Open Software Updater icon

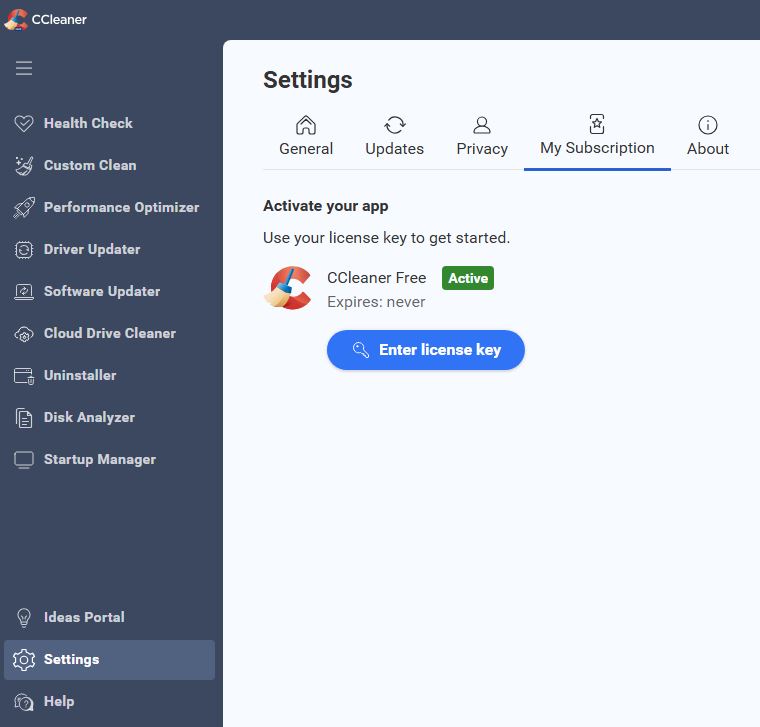[24, 291]
